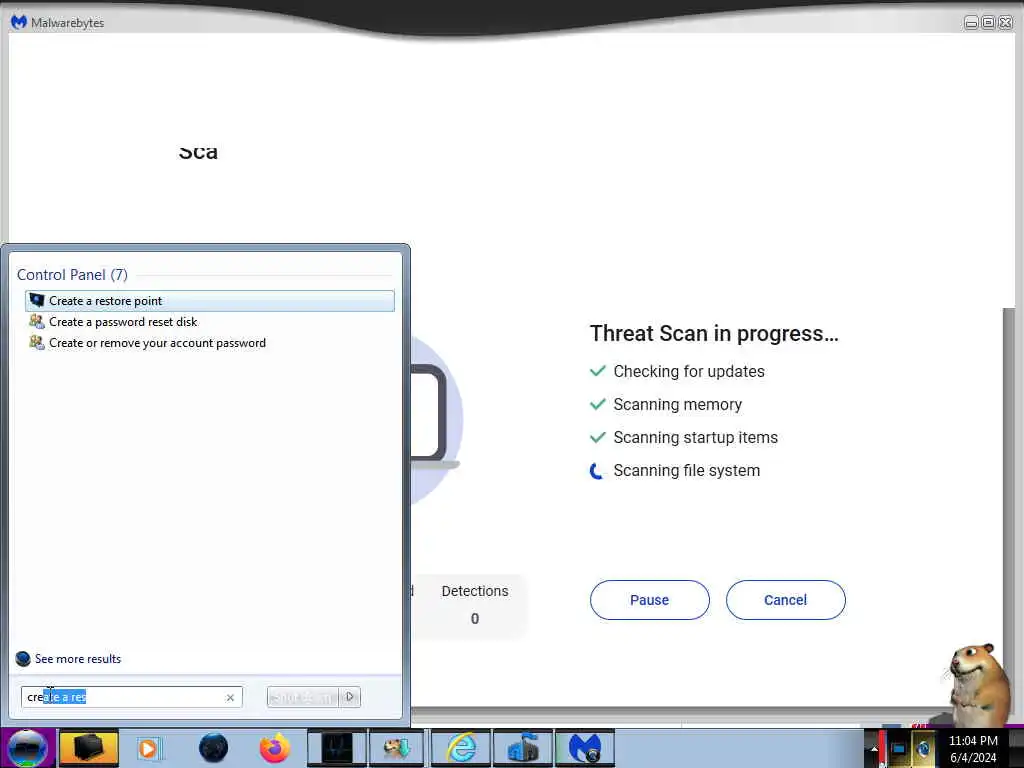The height and width of the screenshot is (768, 1024).
Task: Click Checking for updates status line
Action: 677,372
